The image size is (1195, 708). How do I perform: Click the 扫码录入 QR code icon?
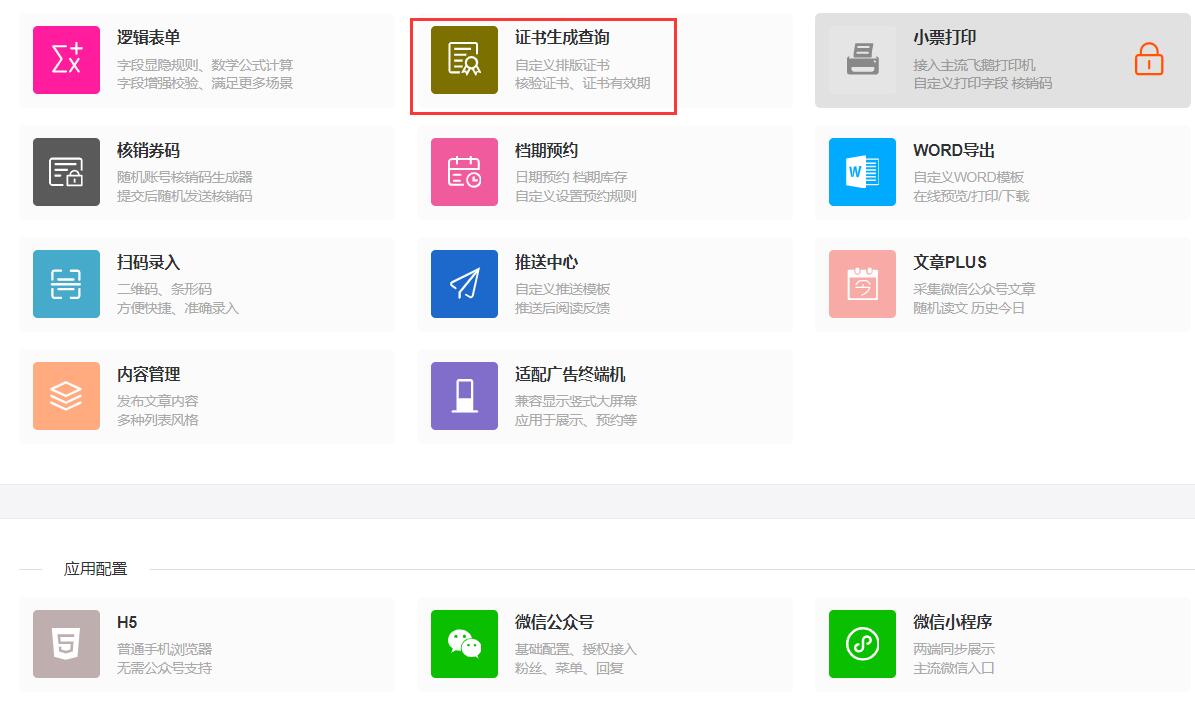pos(66,284)
